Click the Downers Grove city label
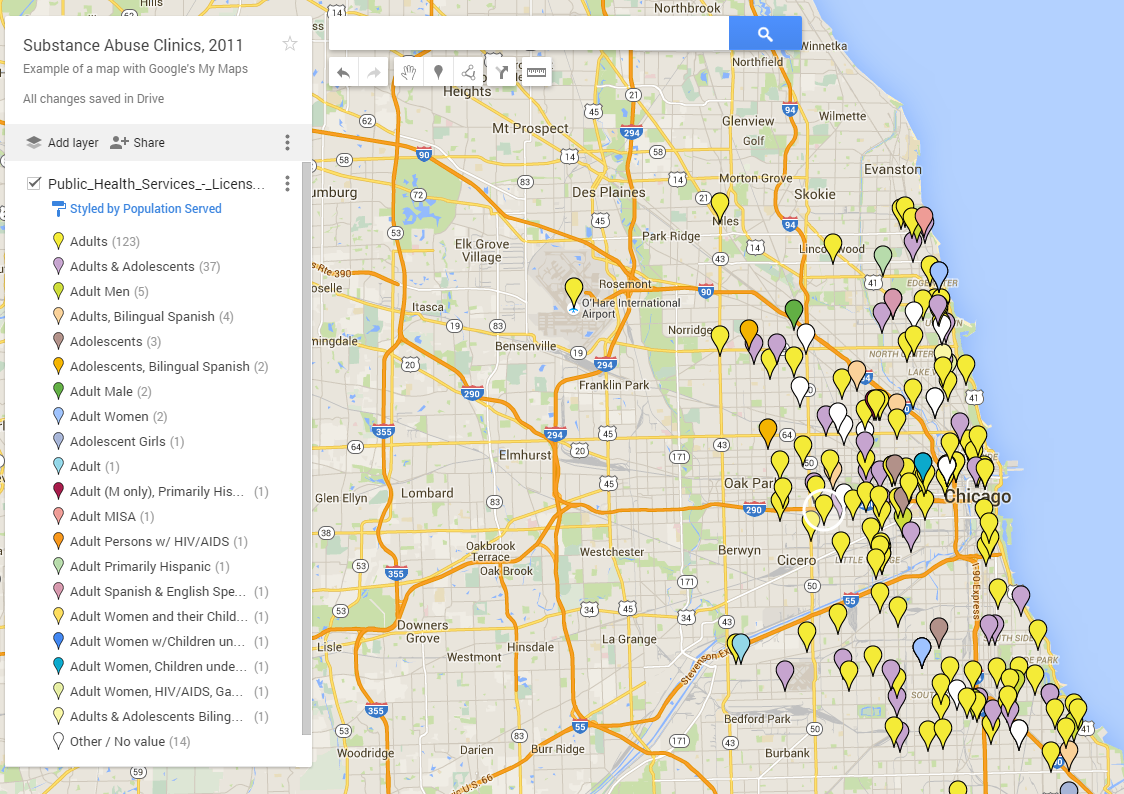1124x794 pixels. point(423,631)
